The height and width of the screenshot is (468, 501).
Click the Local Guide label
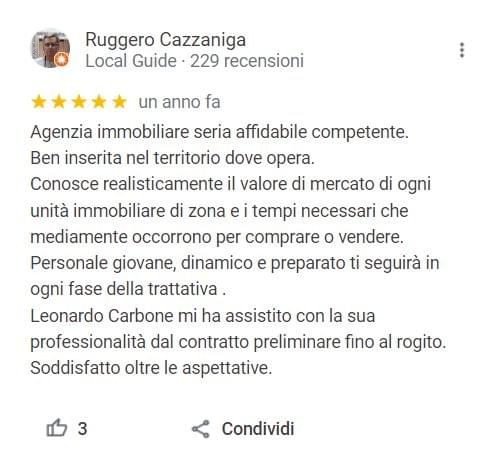pyautogui.click(x=131, y=61)
